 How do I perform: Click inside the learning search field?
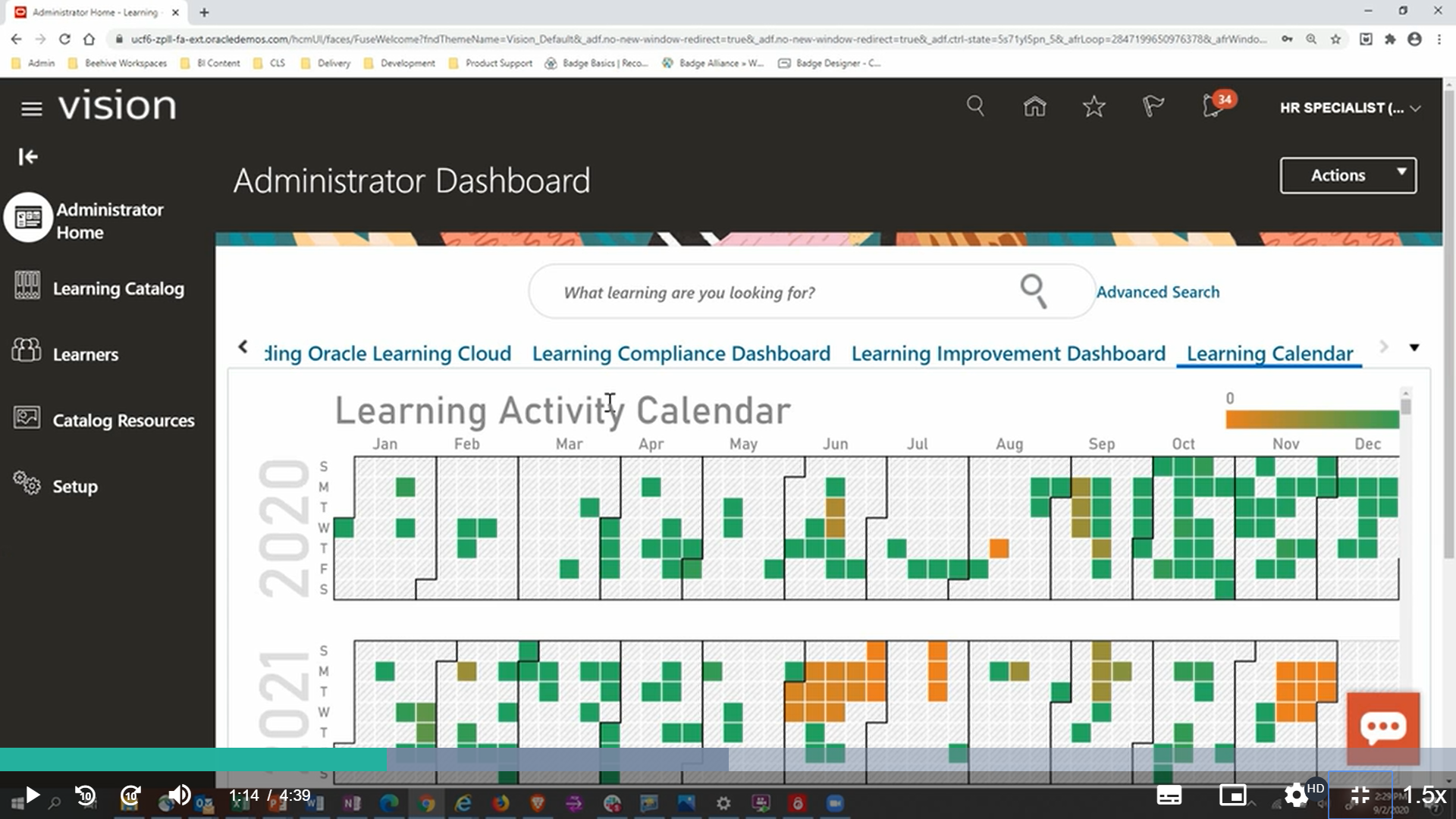(758, 291)
